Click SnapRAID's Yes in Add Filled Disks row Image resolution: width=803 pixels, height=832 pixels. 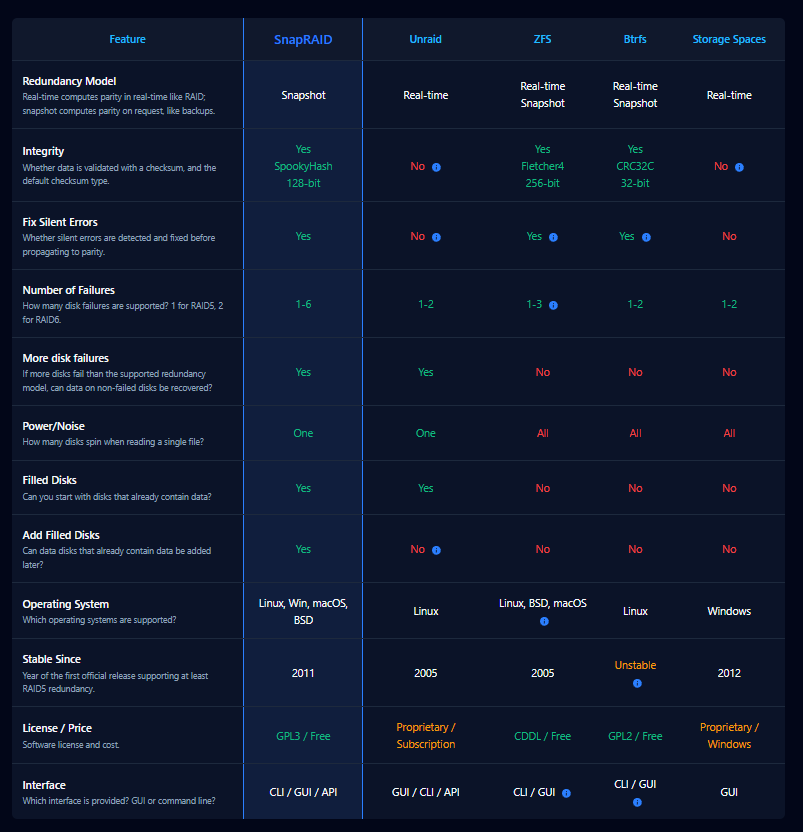pyautogui.click(x=303, y=549)
